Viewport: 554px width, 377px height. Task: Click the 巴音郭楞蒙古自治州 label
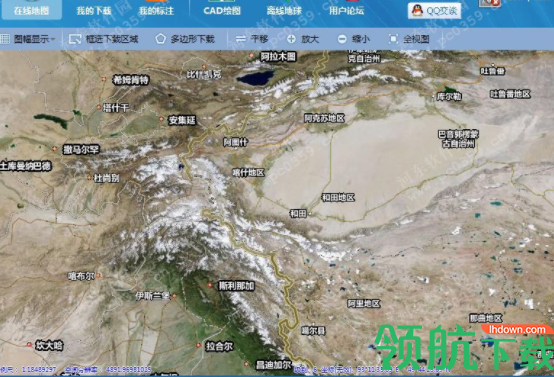click(458, 139)
